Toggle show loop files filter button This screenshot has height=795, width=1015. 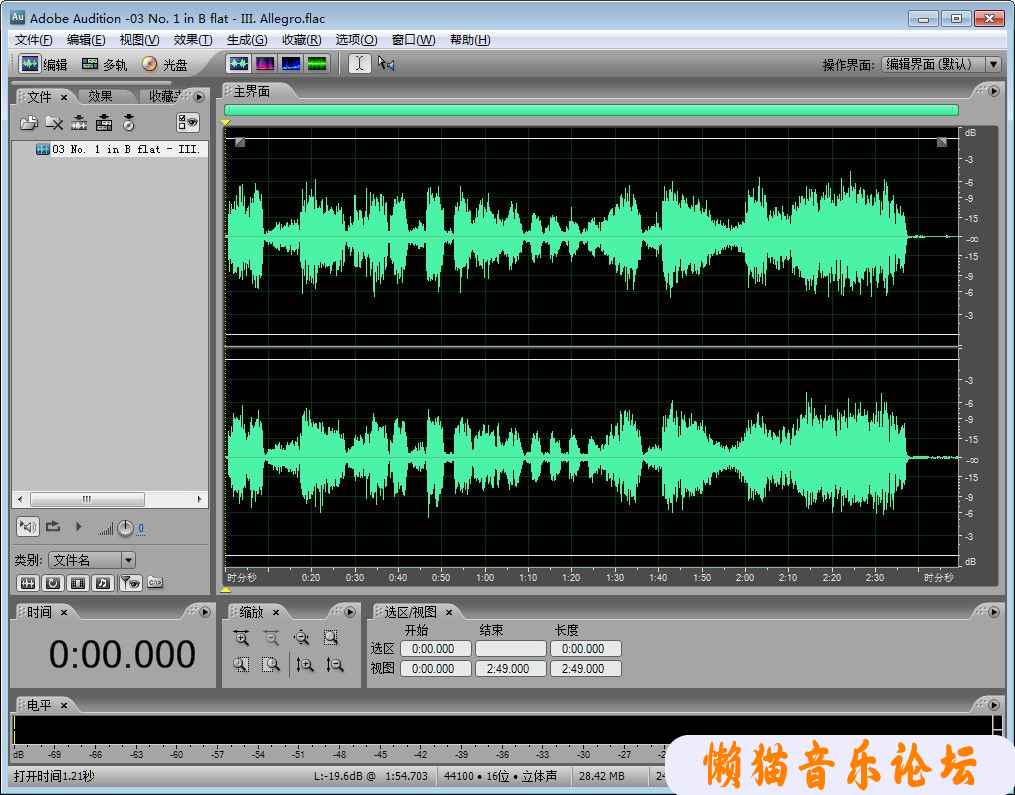click(x=52, y=583)
